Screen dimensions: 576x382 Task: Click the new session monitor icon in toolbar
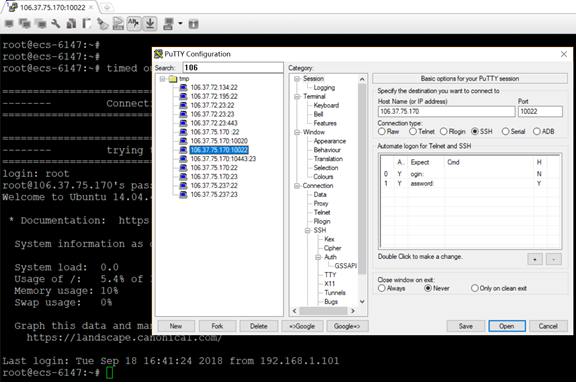coord(9,24)
